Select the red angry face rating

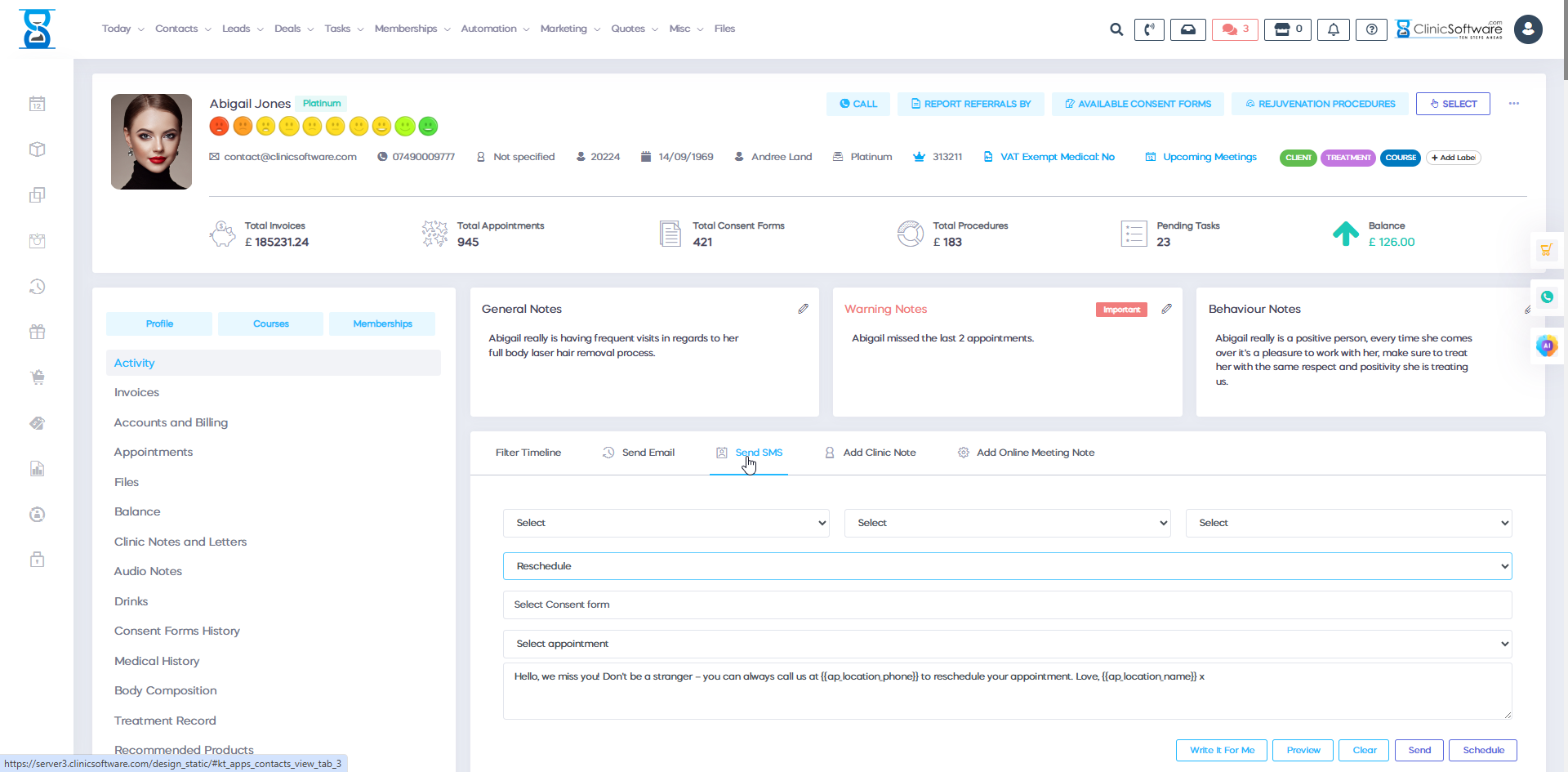click(x=219, y=126)
